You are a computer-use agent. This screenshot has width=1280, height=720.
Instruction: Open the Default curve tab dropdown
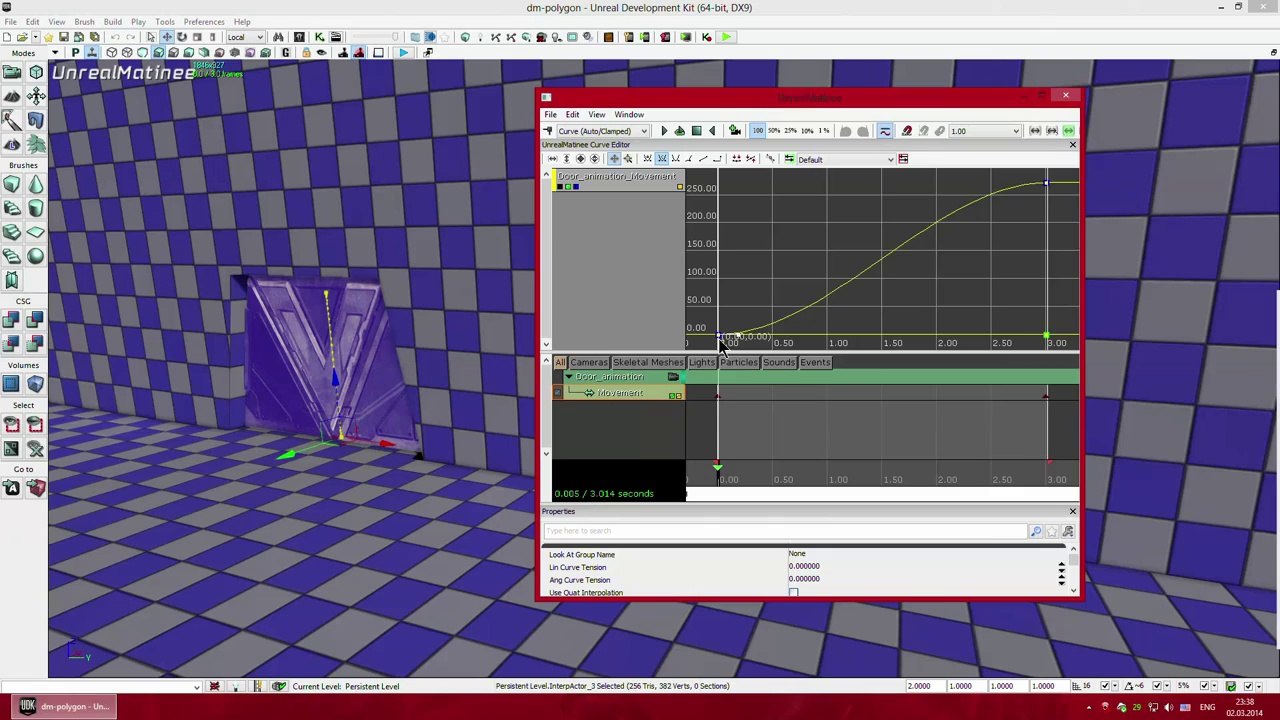tap(846, 159)
